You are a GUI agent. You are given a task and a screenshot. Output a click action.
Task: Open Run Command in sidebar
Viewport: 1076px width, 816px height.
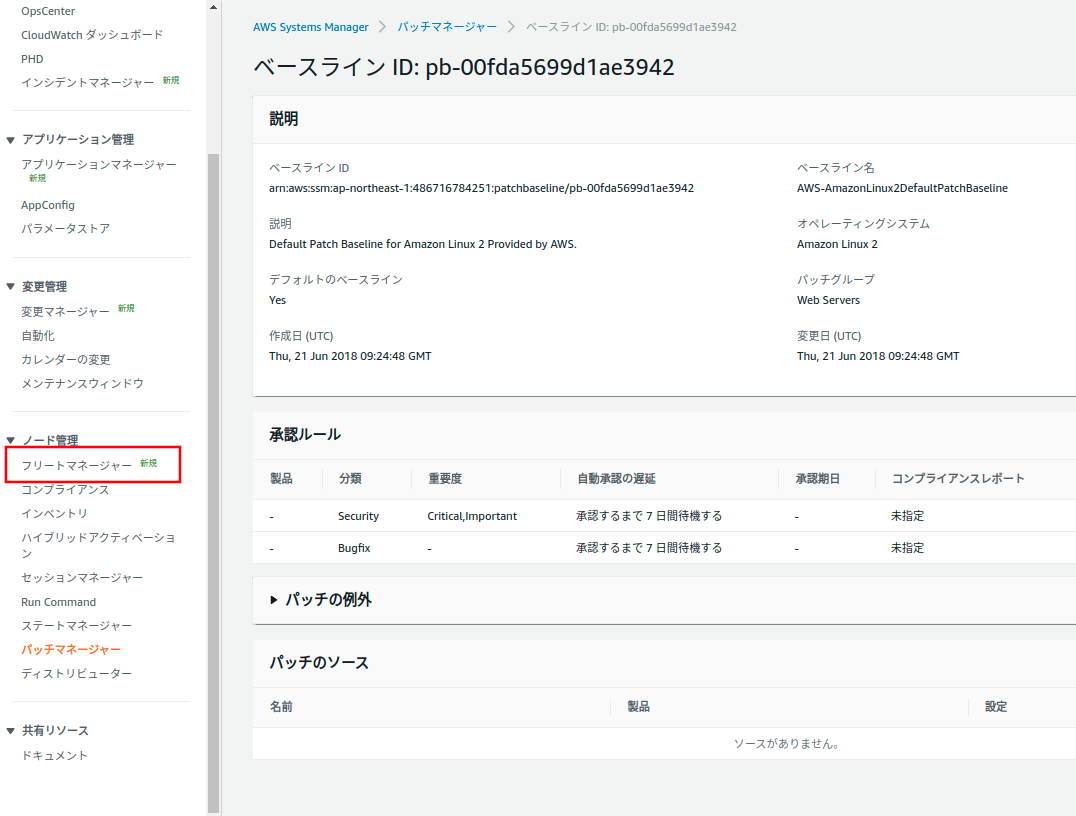58,602
